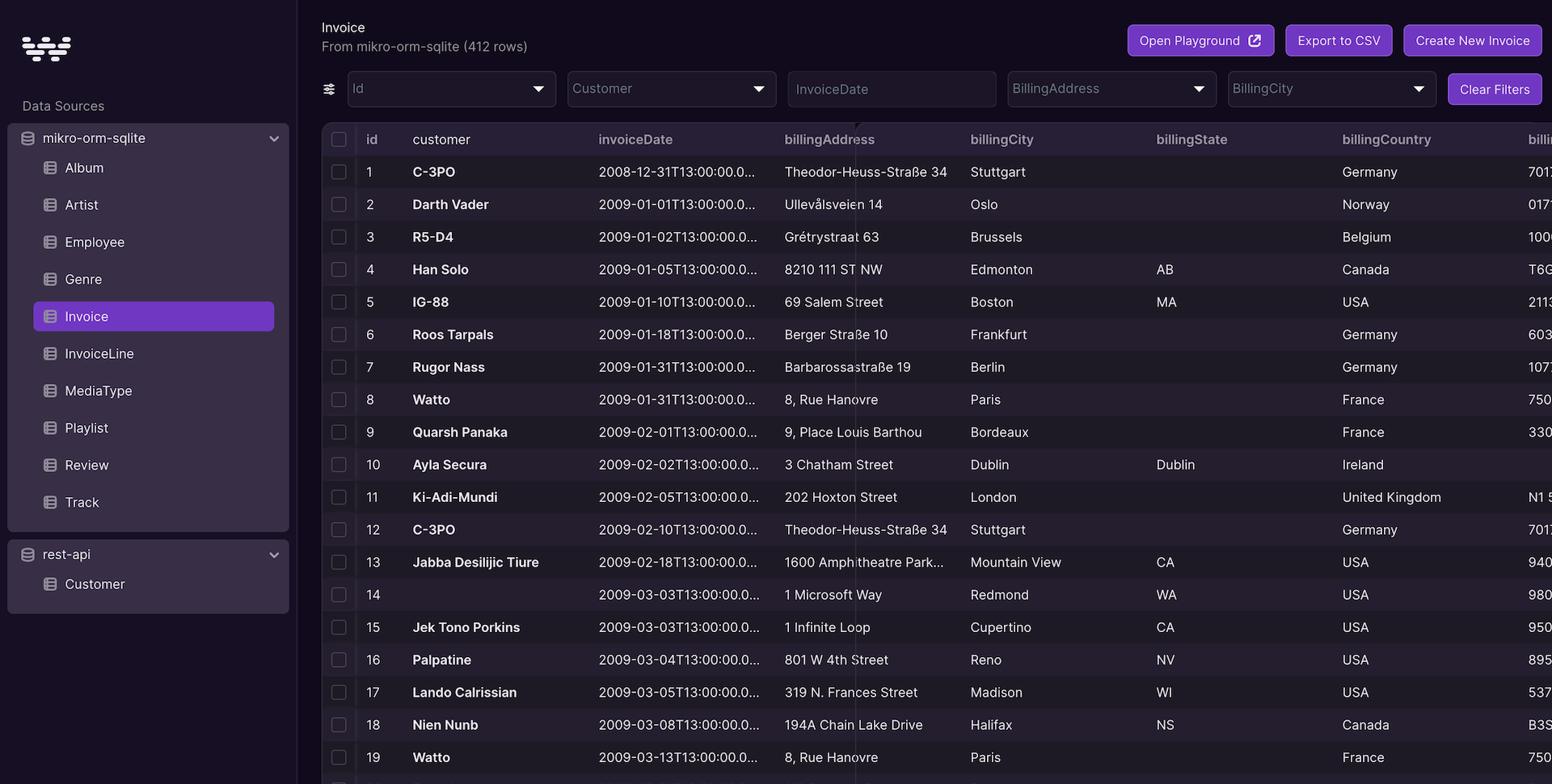The height and width of the screenshot is (784, 1552).
Task: Click the InvoiceDate filter input field
Action: pyautogui.click(x=891, y=89)
